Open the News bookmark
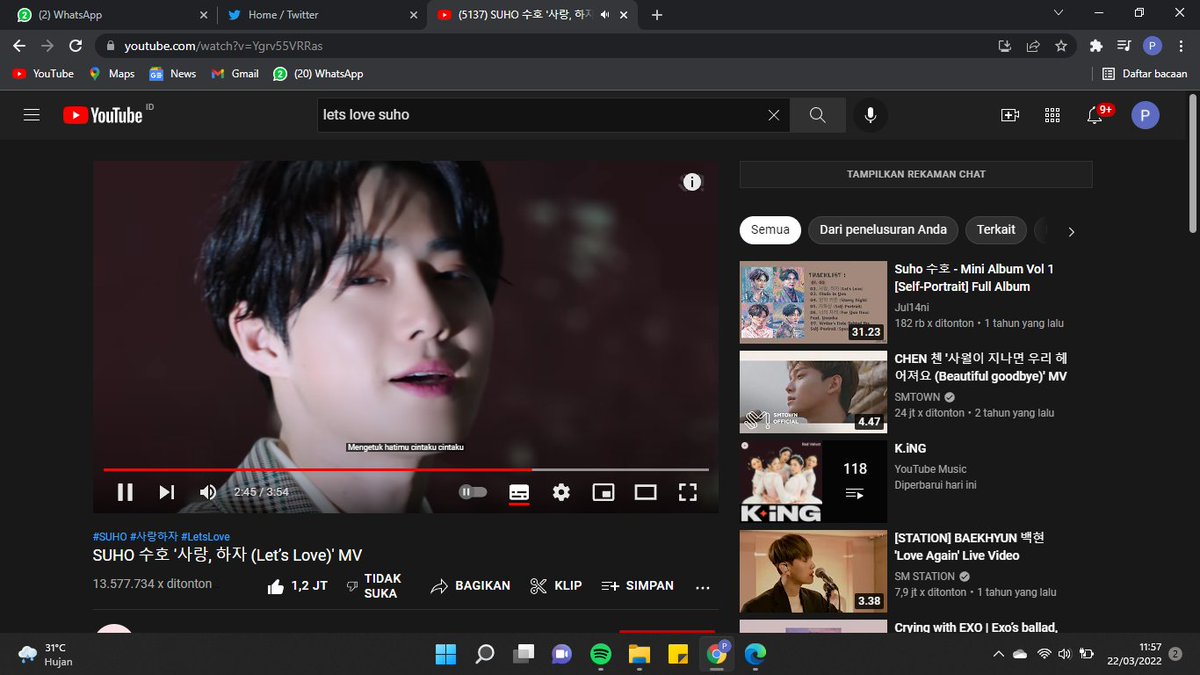This screenshot has width=1200, height=675. [172, 74]
